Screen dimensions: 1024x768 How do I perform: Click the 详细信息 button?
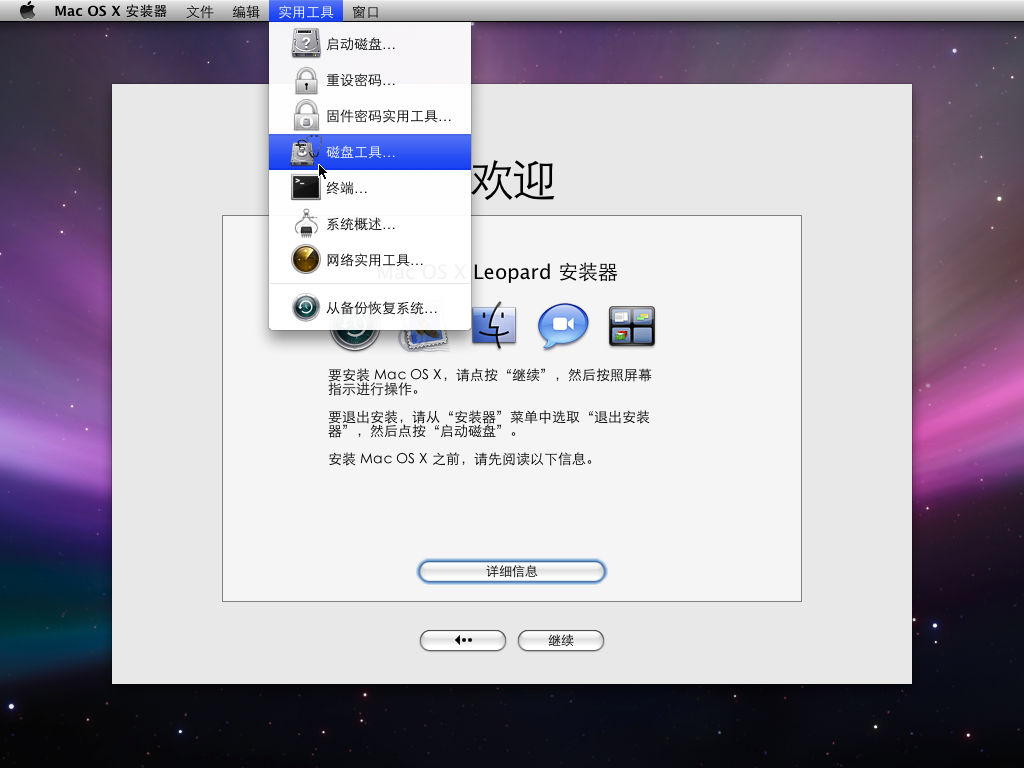[x=512, y=571]
